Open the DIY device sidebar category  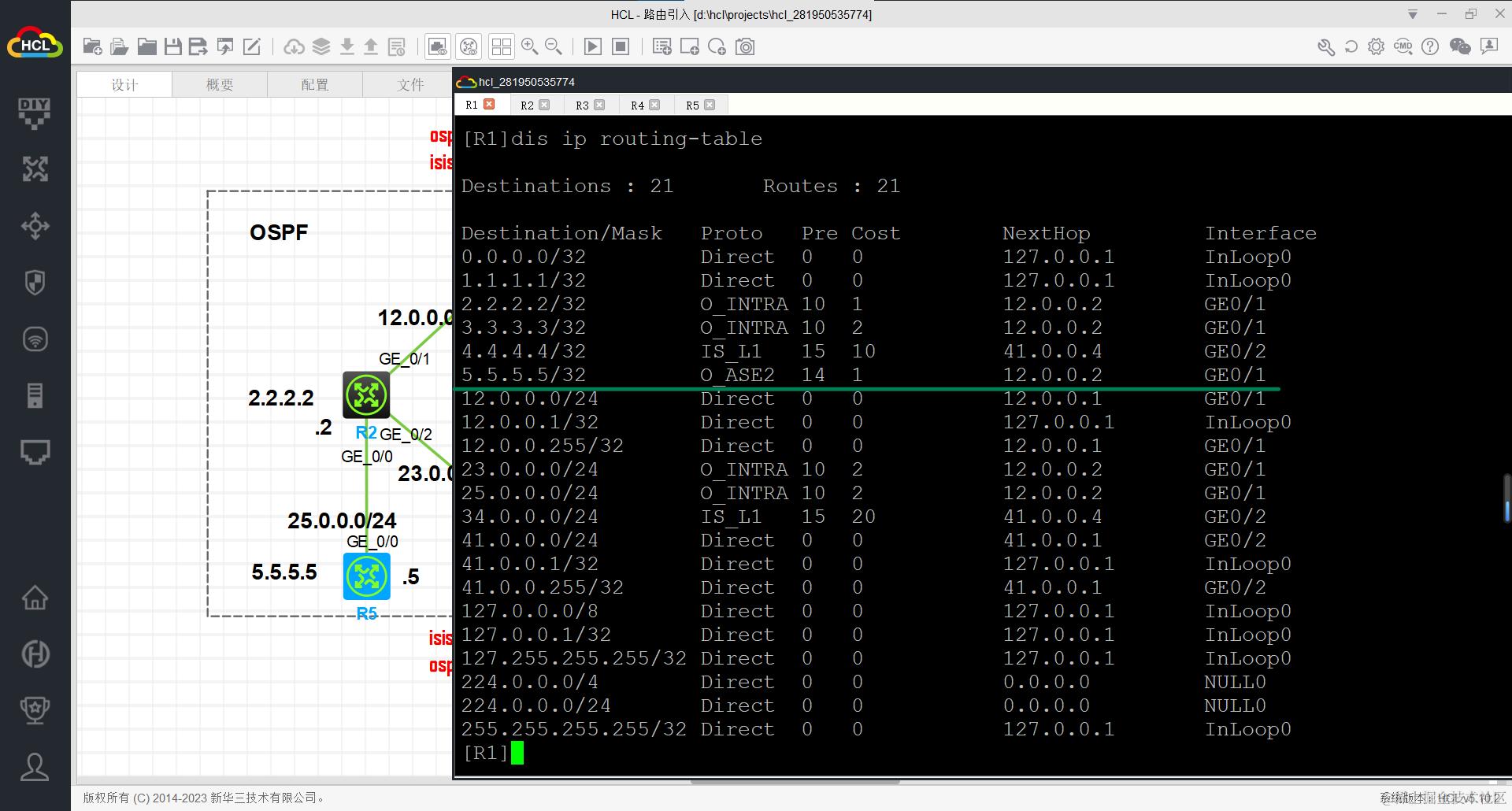[35, 113]
